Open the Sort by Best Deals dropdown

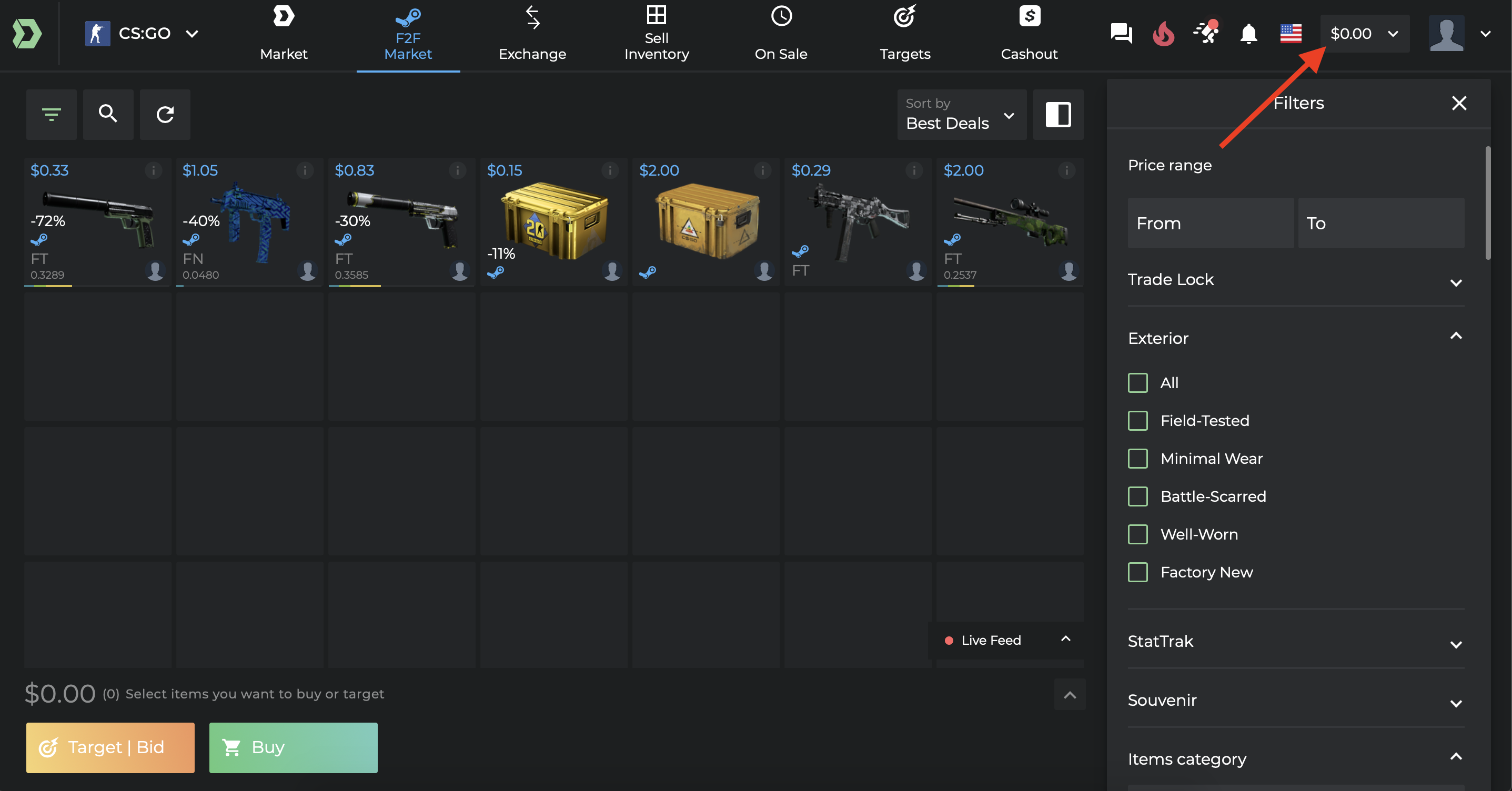tap(961, 114)
